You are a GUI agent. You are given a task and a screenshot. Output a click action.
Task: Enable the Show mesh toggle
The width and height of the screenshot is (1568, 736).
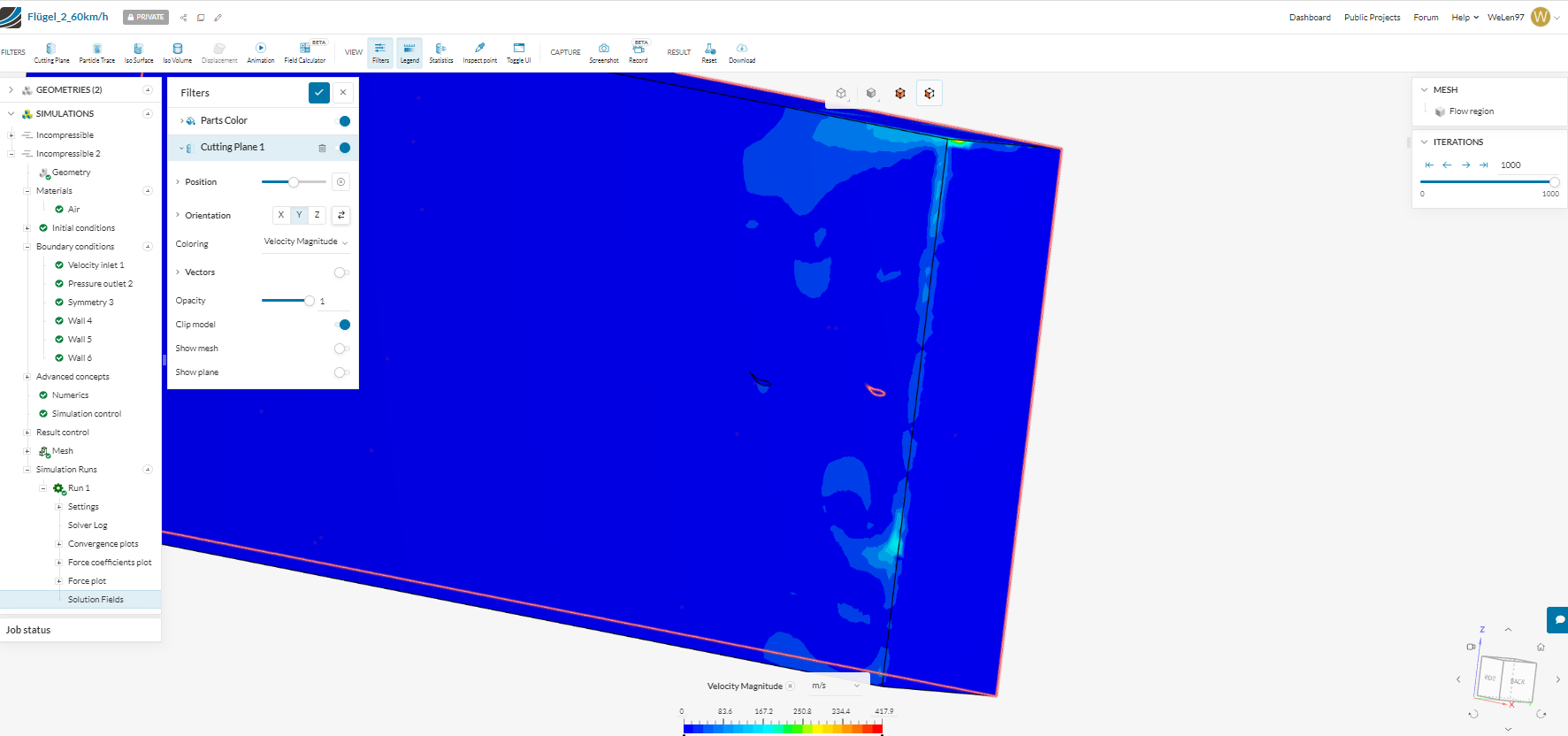click(342, 349)
